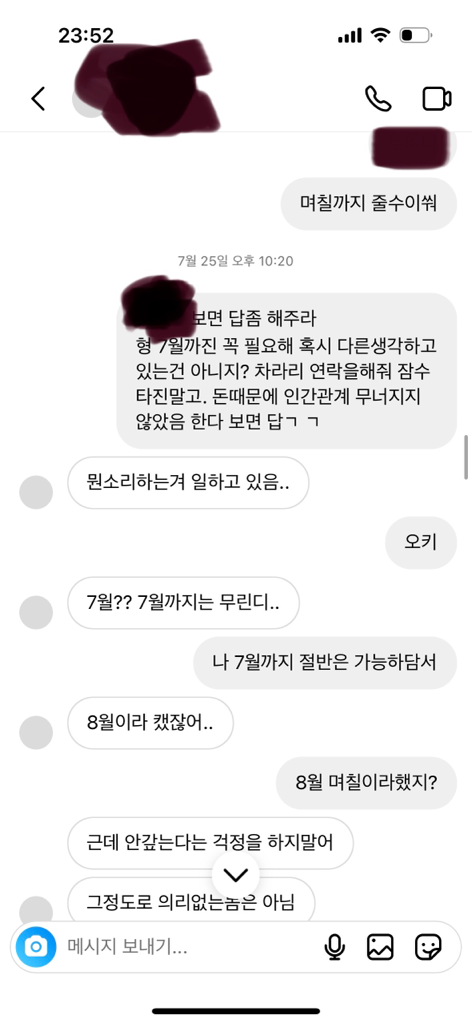Image resolution: width=472 pixels, height=1024 pixels.
Task: Tap message '나 7월까지 절반은 가능하담서'
Action: tap(325, 663)
